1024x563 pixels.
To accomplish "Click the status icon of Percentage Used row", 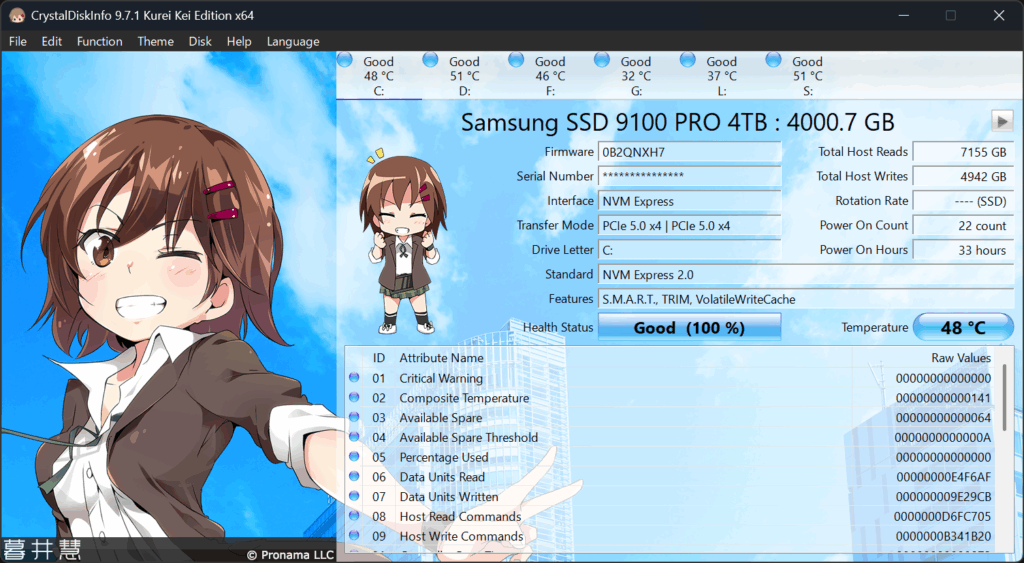I will click(354, 457).
